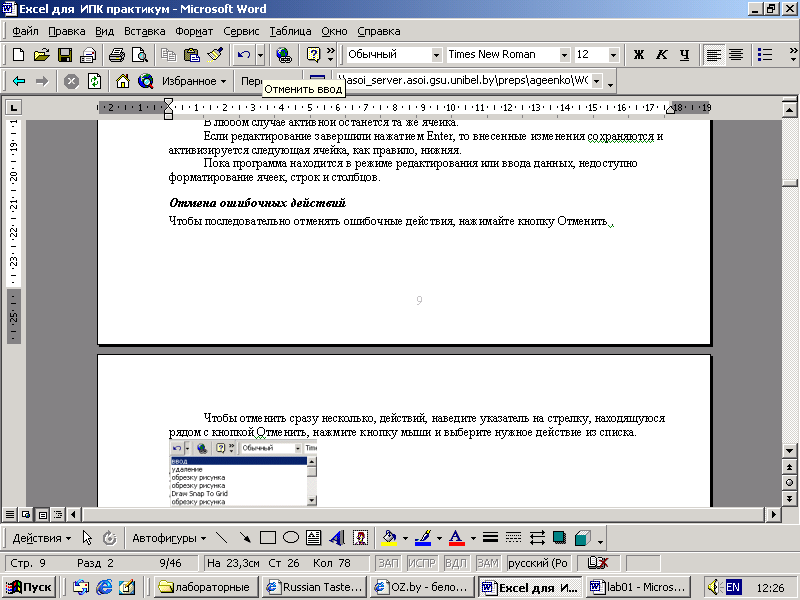Switch to lab01 Microsoft Word window
Image resolution: width=800 pixels, height=600 pixels.
(x=637, y=587)
